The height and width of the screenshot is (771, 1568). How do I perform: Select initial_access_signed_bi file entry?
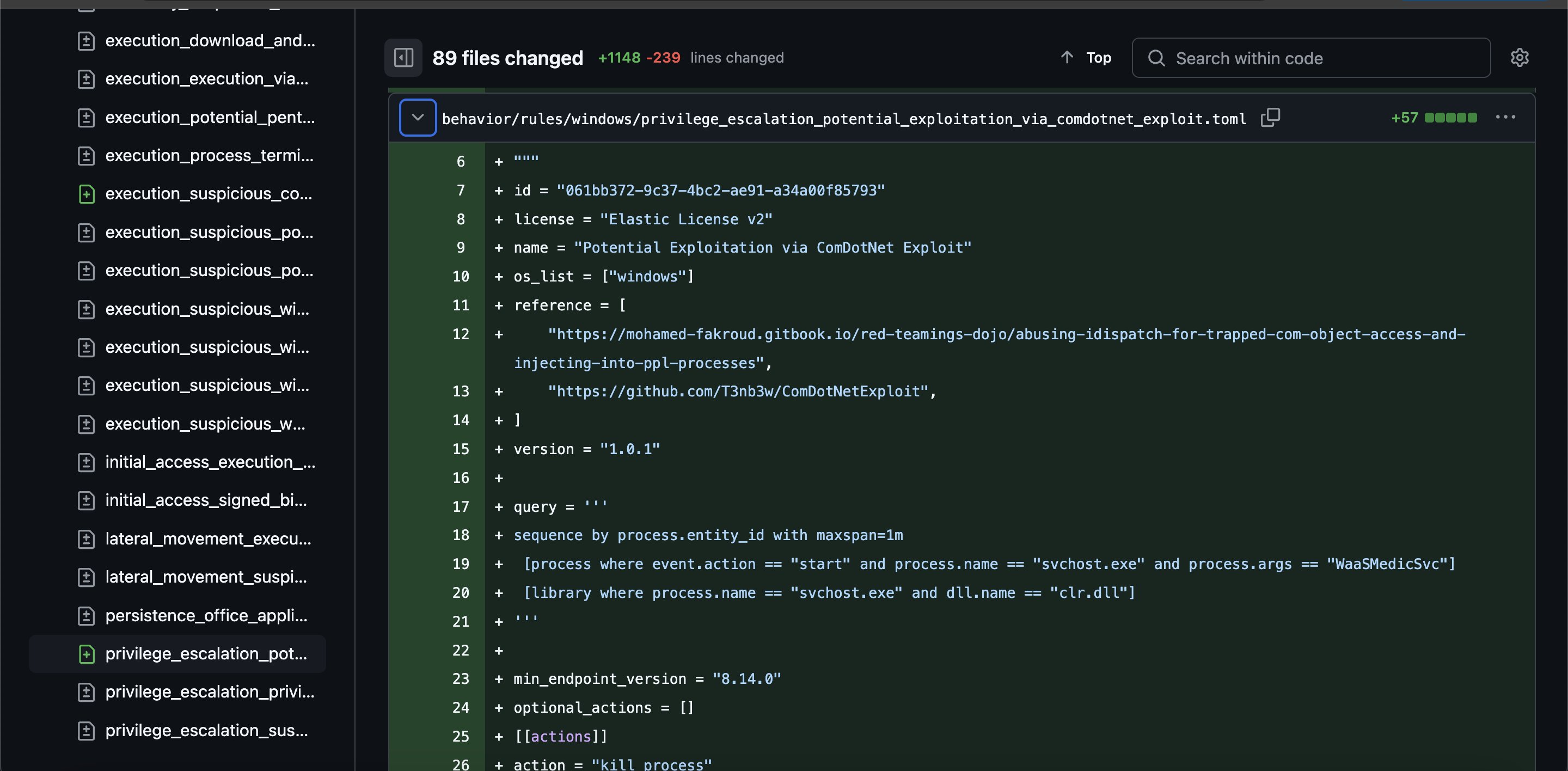[x=206, y=500]
